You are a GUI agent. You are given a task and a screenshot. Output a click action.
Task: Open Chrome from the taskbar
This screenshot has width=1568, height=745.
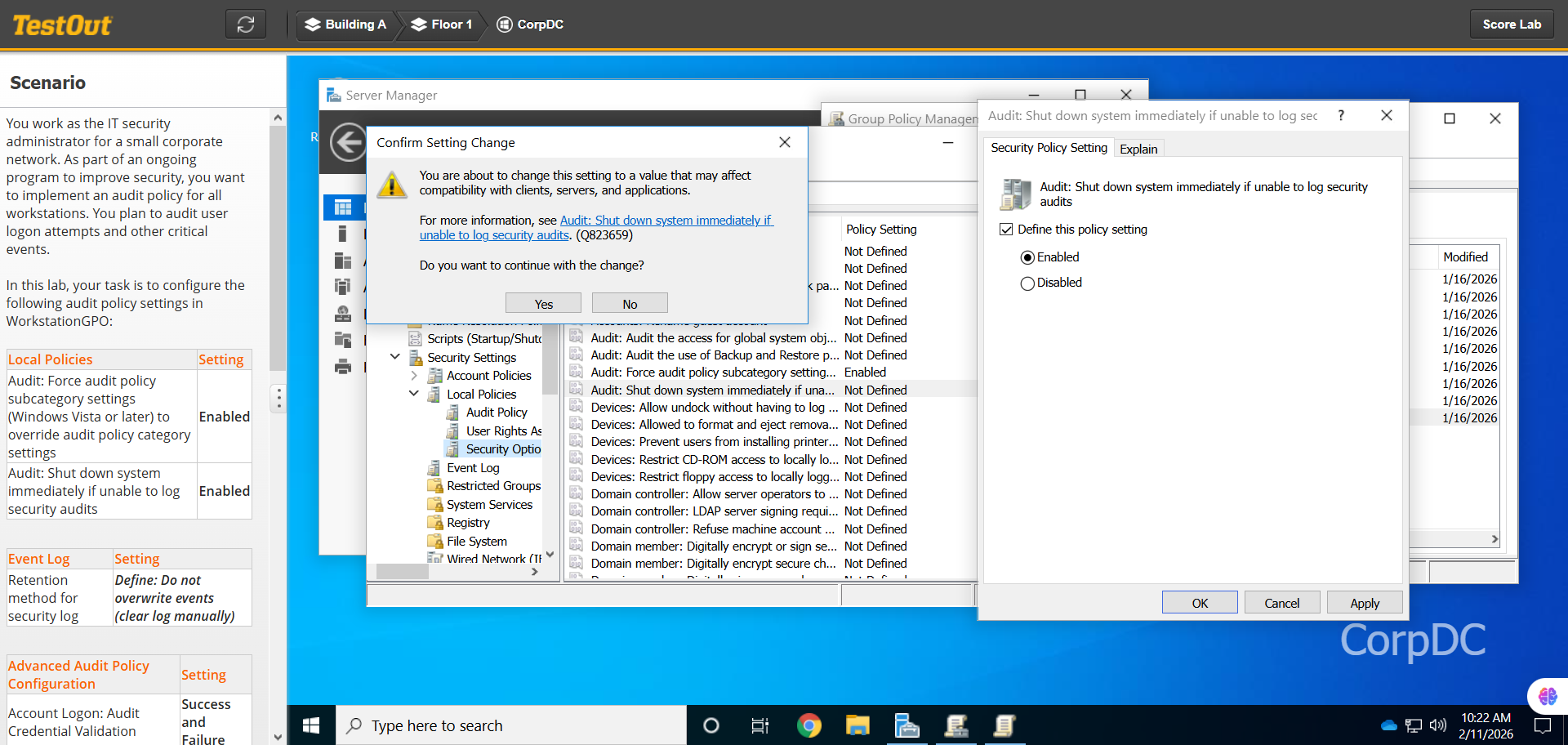click(808, 725)
